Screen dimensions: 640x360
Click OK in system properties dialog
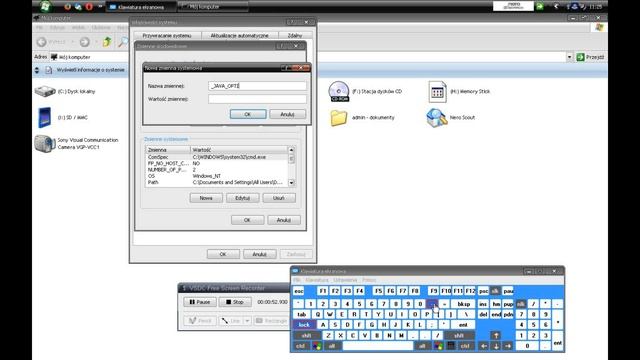click(223, 254)
